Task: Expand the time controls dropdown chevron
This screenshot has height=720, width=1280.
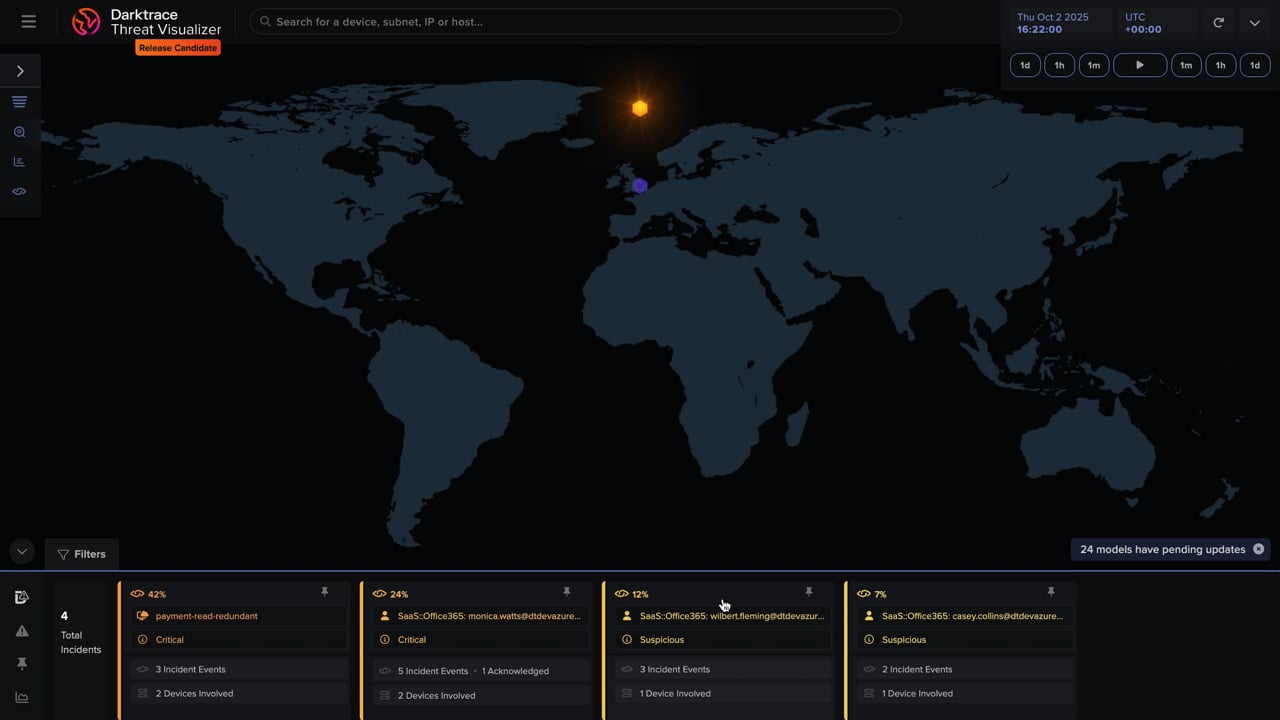Action: (x=1254, y=23)
